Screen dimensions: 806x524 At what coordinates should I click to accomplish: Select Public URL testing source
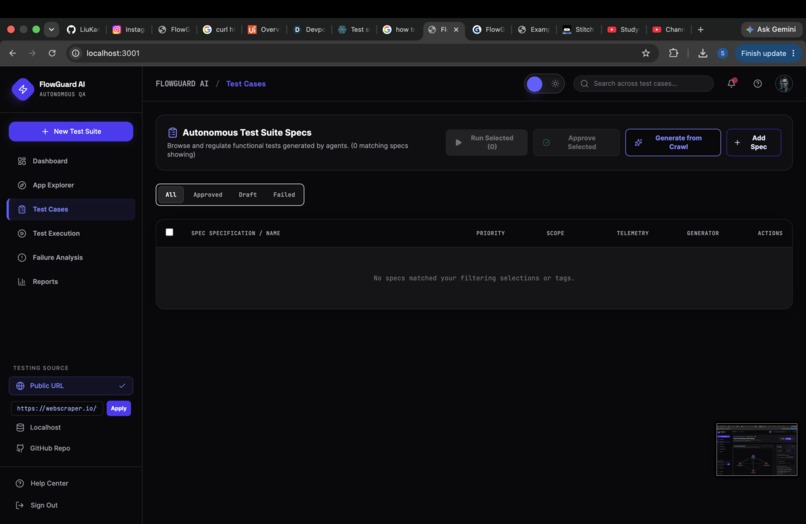[71, 386]
